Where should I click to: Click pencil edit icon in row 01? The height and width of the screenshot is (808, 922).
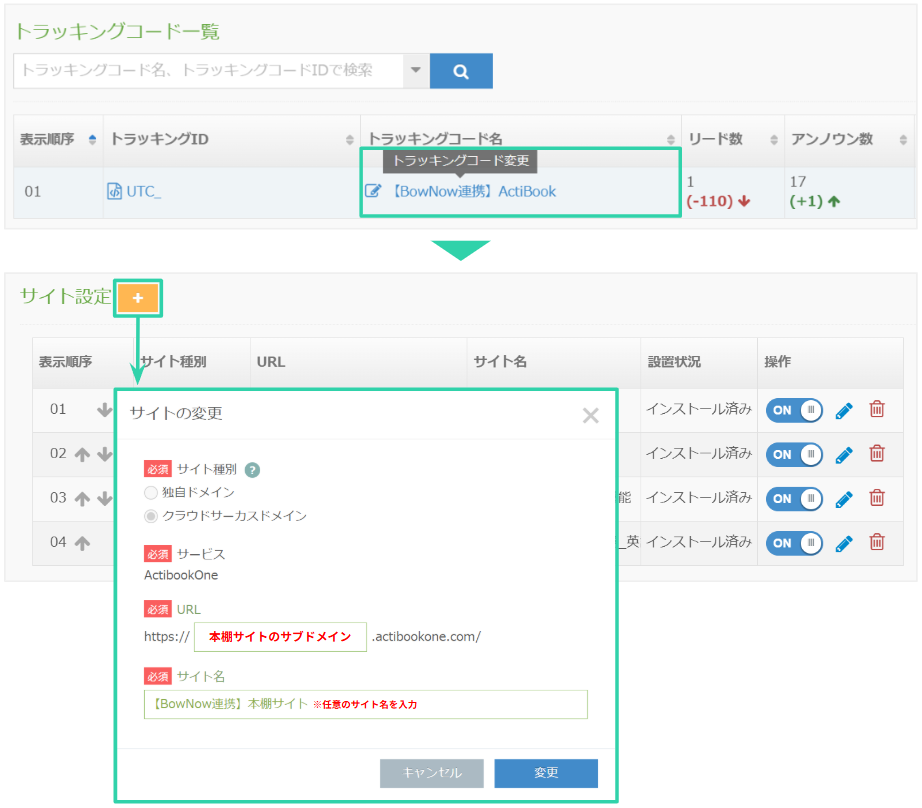click(x=844, y=410)
